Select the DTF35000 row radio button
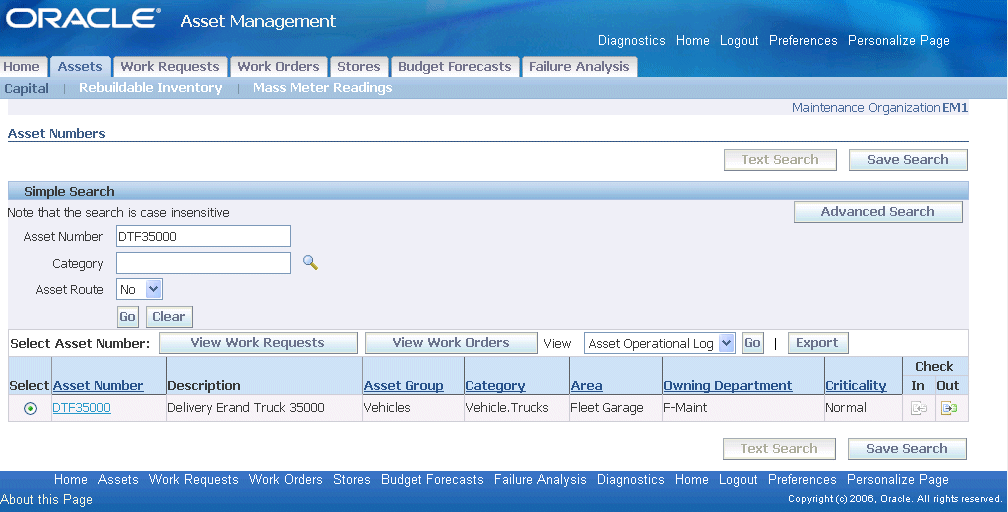The image size is (1008, 512). [x=30, y=408]
